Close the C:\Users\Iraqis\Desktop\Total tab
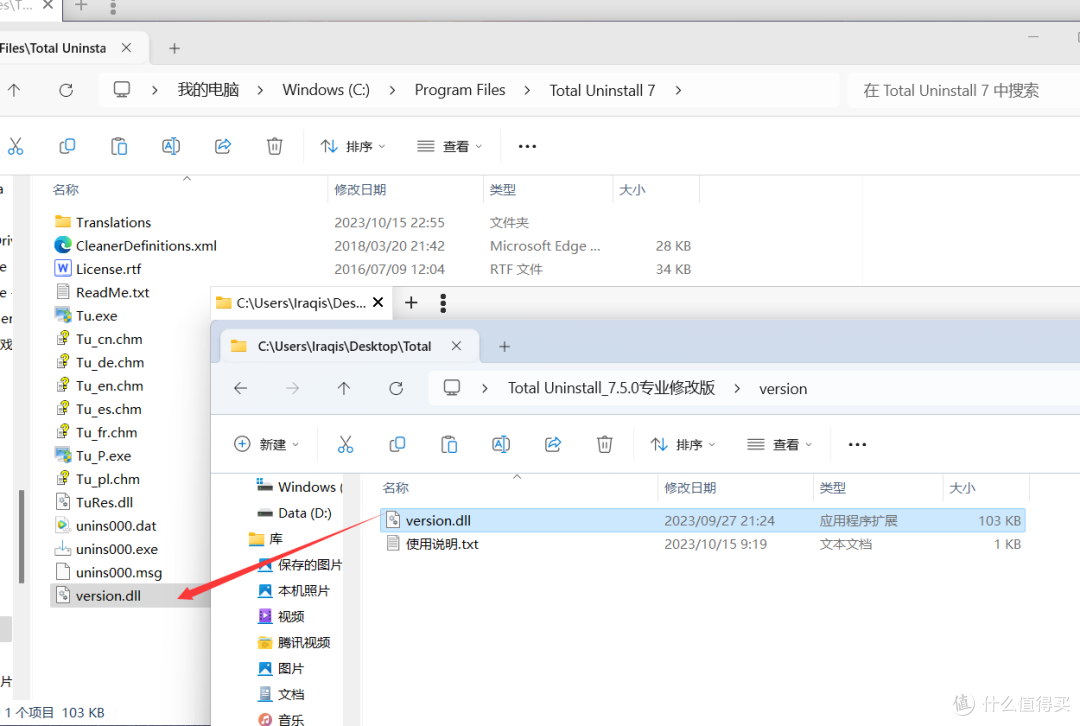Image resolution: width=1080 pixels, height=726 pixels. click(x=456, y=346)
